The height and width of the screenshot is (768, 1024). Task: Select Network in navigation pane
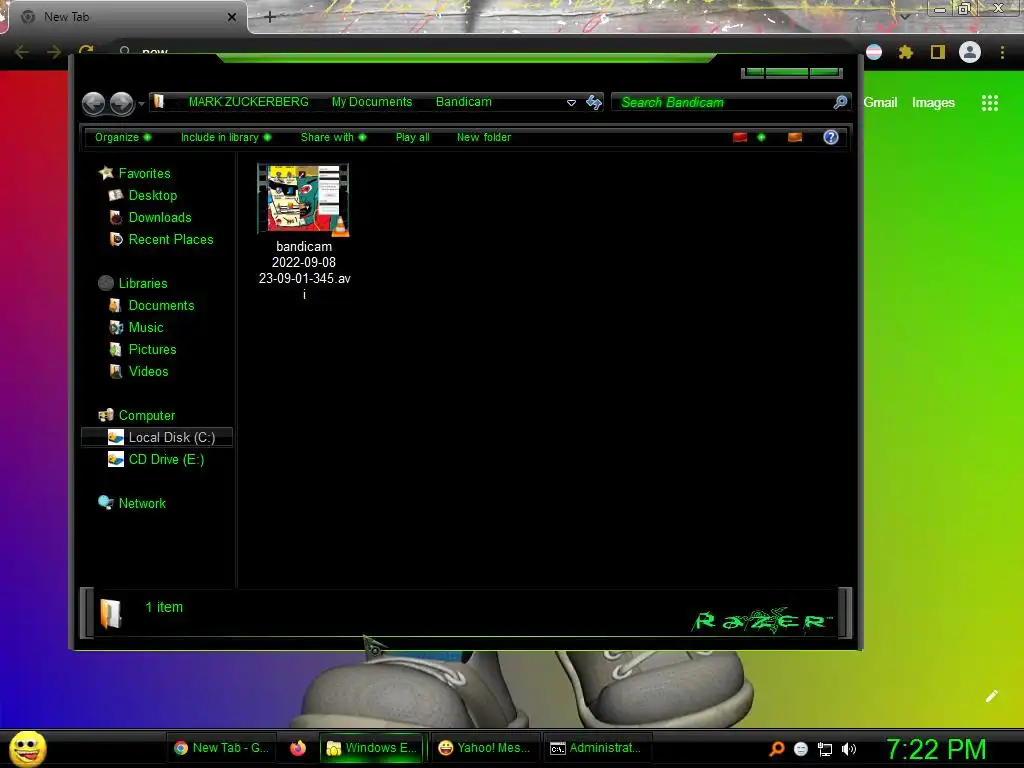coord(142,504)
